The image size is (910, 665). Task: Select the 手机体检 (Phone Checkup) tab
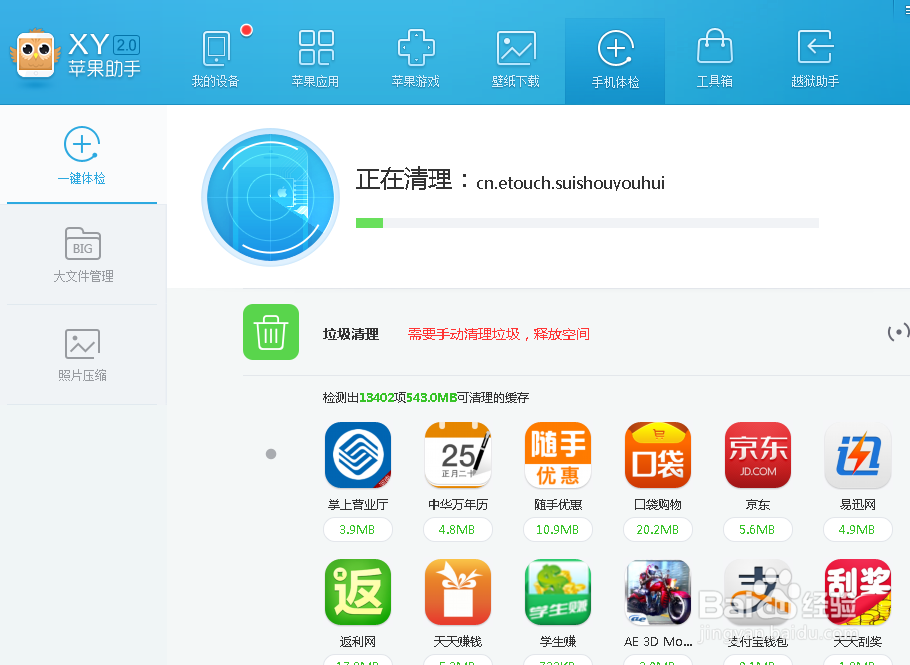click(x=615, y=61)
